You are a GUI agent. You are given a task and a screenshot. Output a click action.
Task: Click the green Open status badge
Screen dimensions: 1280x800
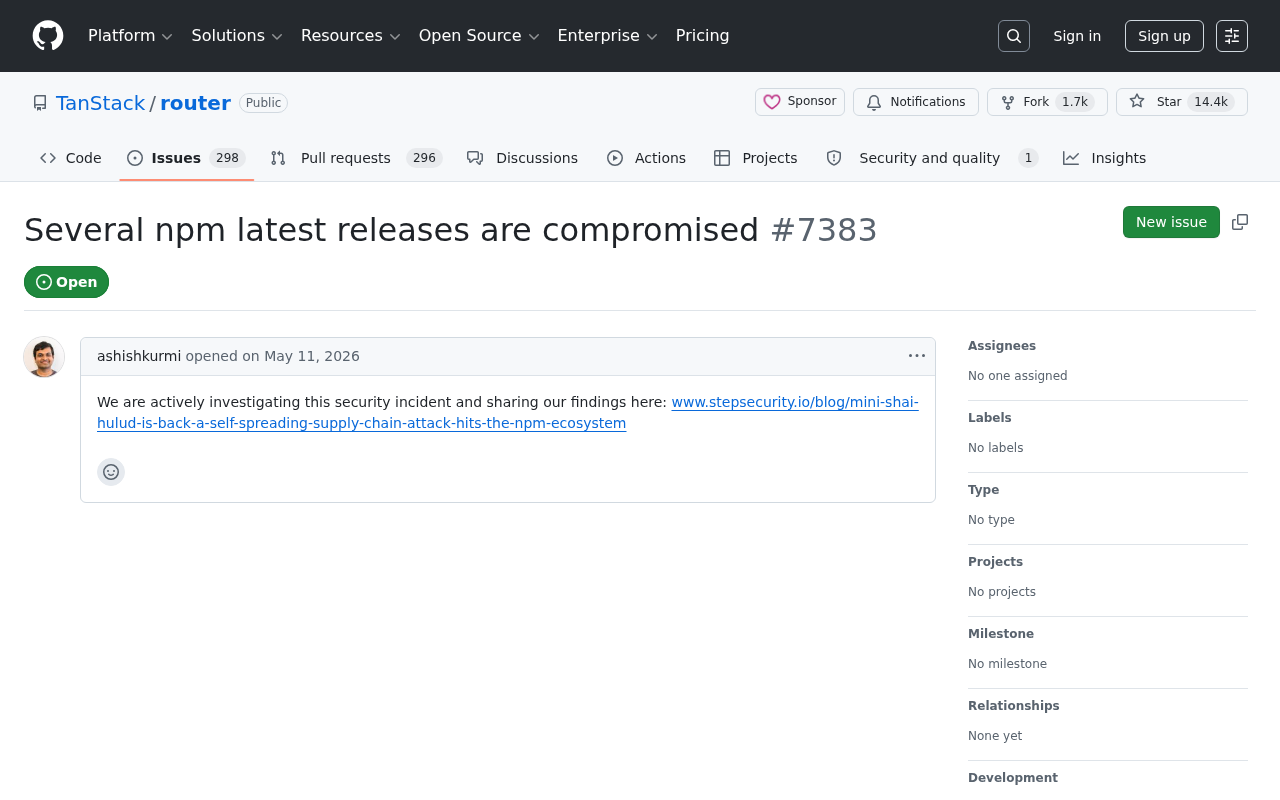click(x=66, y=282)
